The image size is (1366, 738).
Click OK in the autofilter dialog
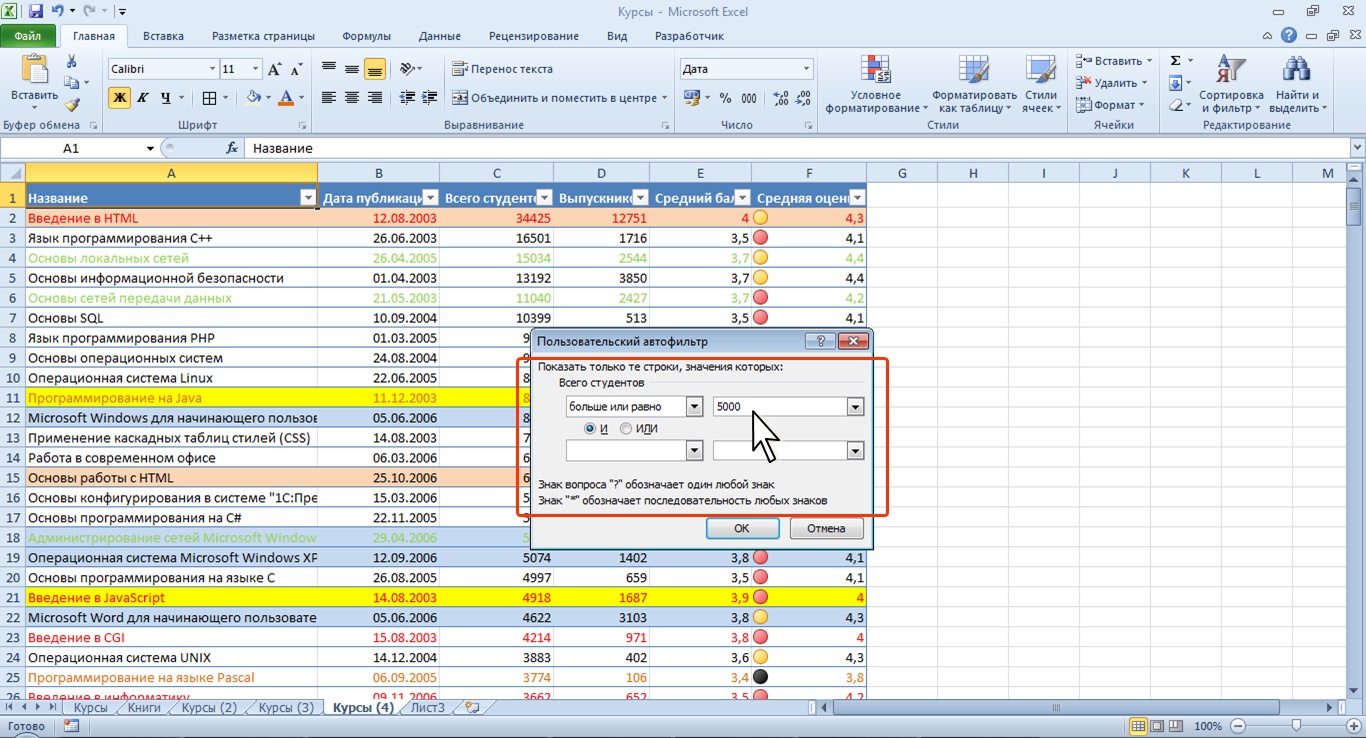[742, 528]
